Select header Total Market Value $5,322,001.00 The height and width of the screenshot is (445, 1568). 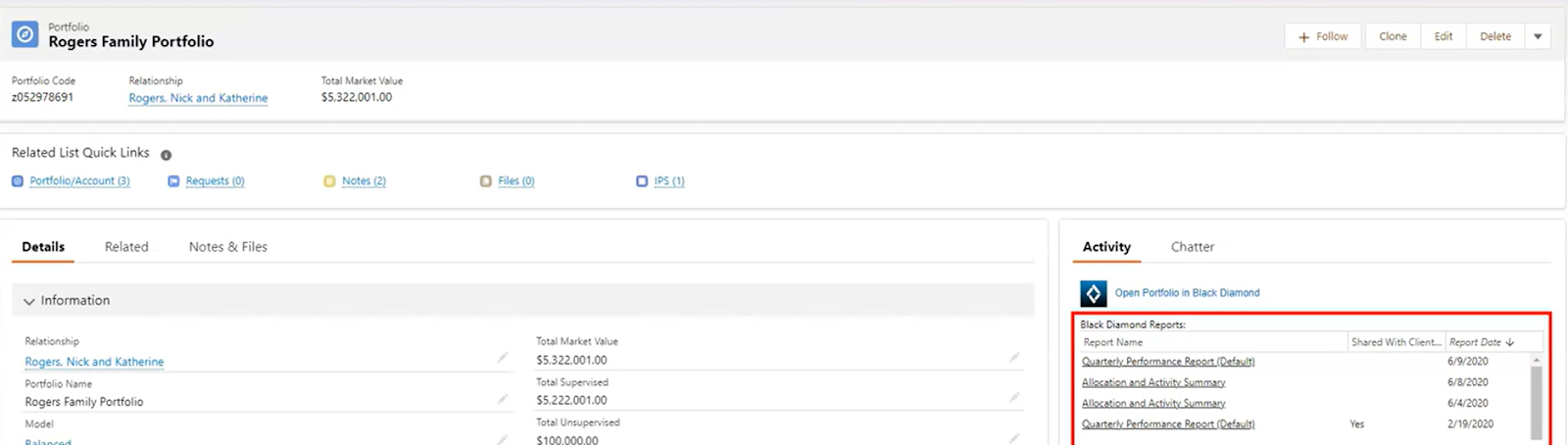click(357, 97)
